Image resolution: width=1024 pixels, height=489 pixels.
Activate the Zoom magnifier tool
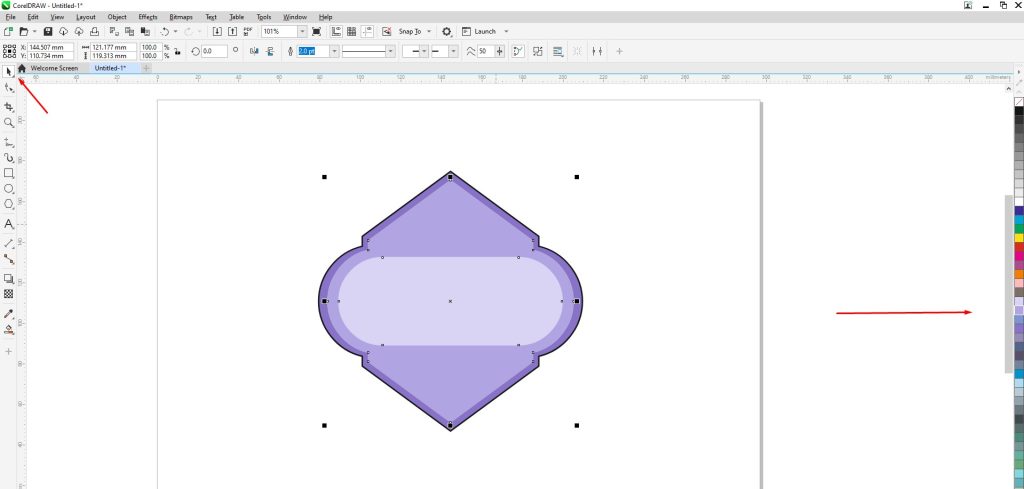pos(9,123)
